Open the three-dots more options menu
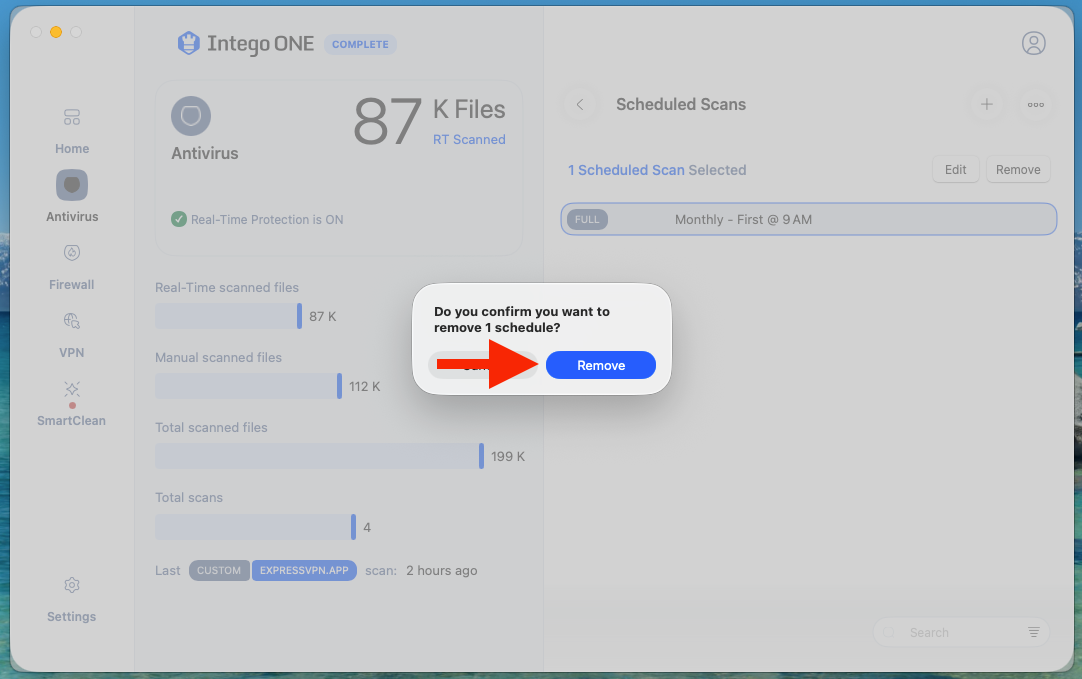 (1035, 104)
